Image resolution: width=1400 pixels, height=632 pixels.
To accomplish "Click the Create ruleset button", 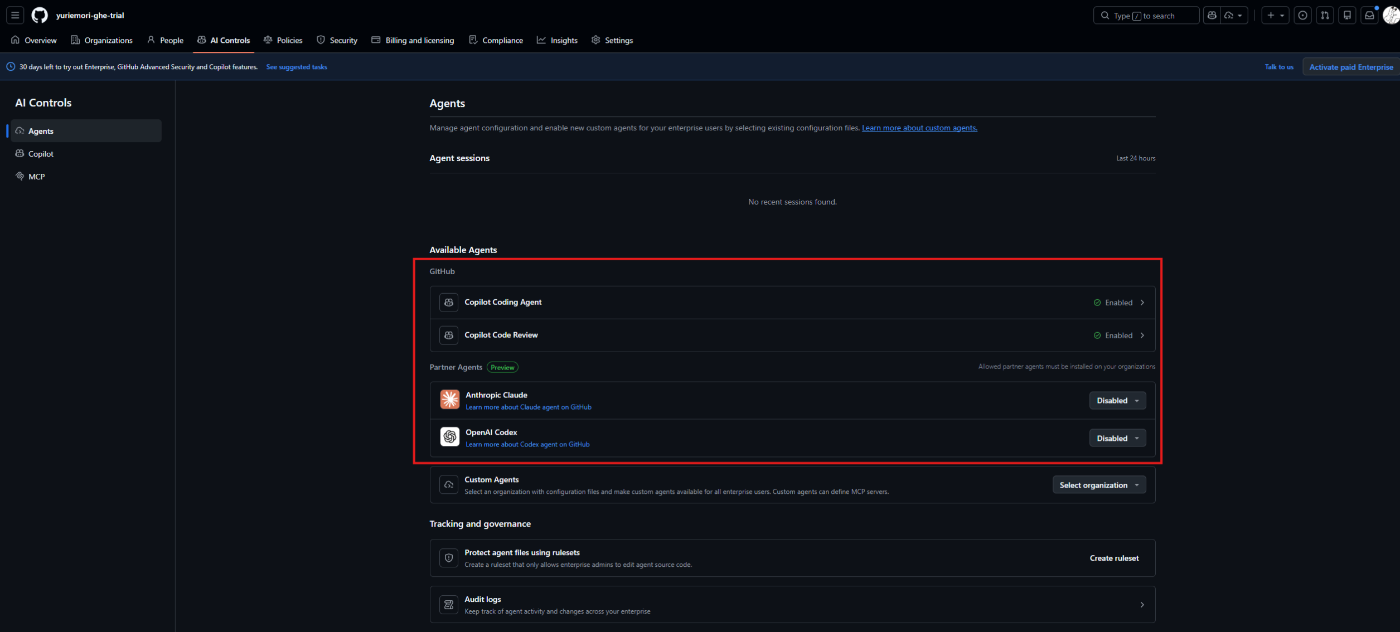I will pyautogui.click(x=1114, y=558).
